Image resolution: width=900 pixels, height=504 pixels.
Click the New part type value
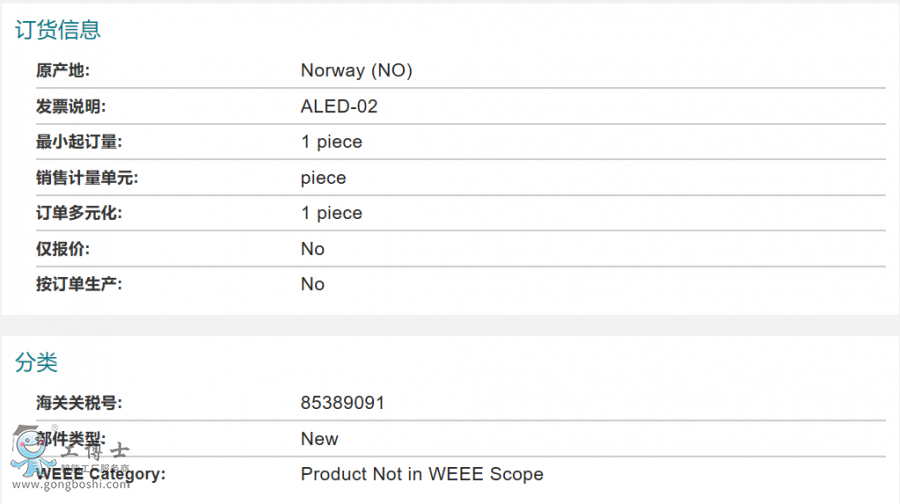click(319, 439)
